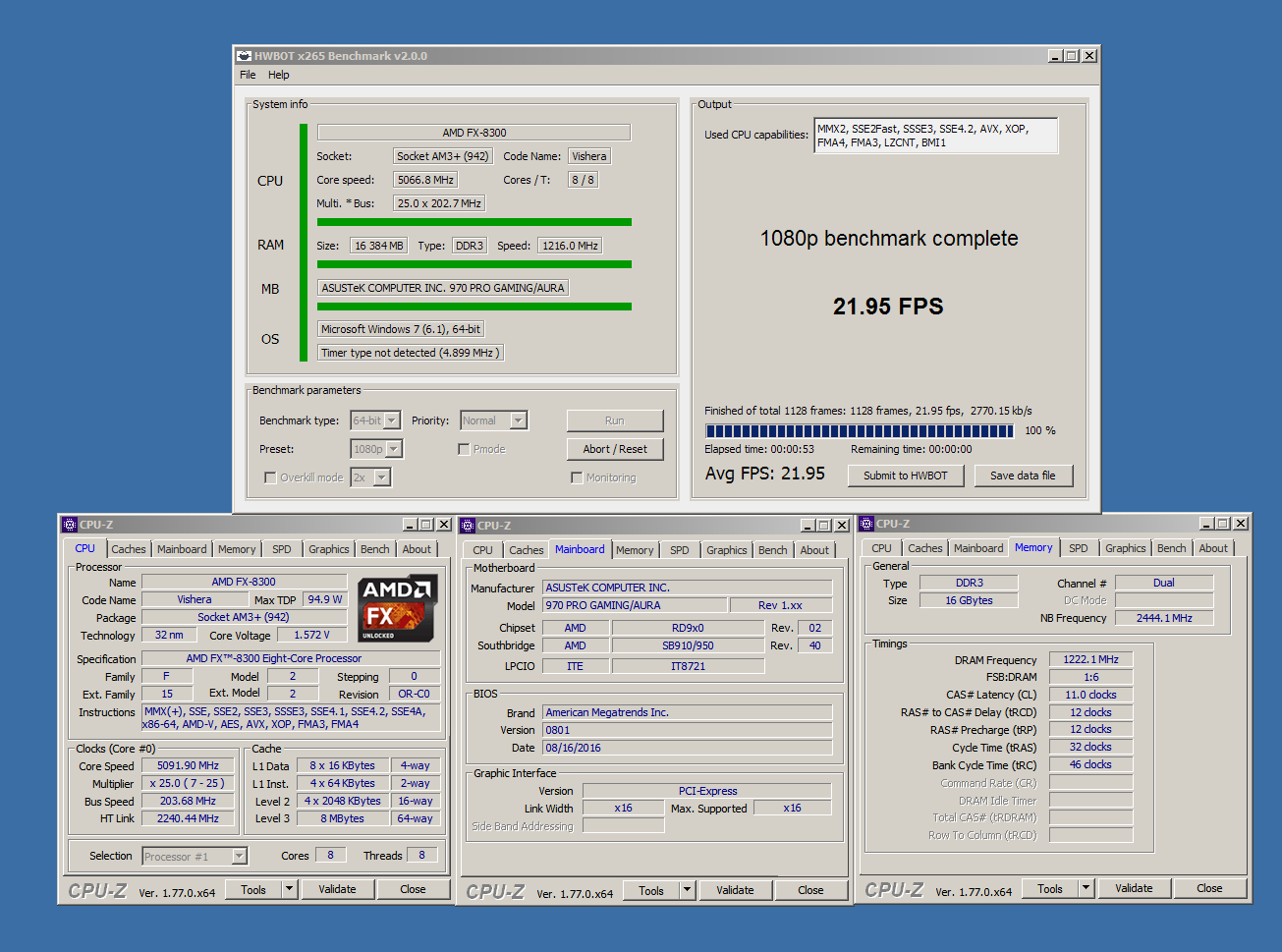Viewport: 1282px width, 952px height.
Task: Click Microsoft Windows 7 (6.1), 64-bit field
Action: point(401,329)
